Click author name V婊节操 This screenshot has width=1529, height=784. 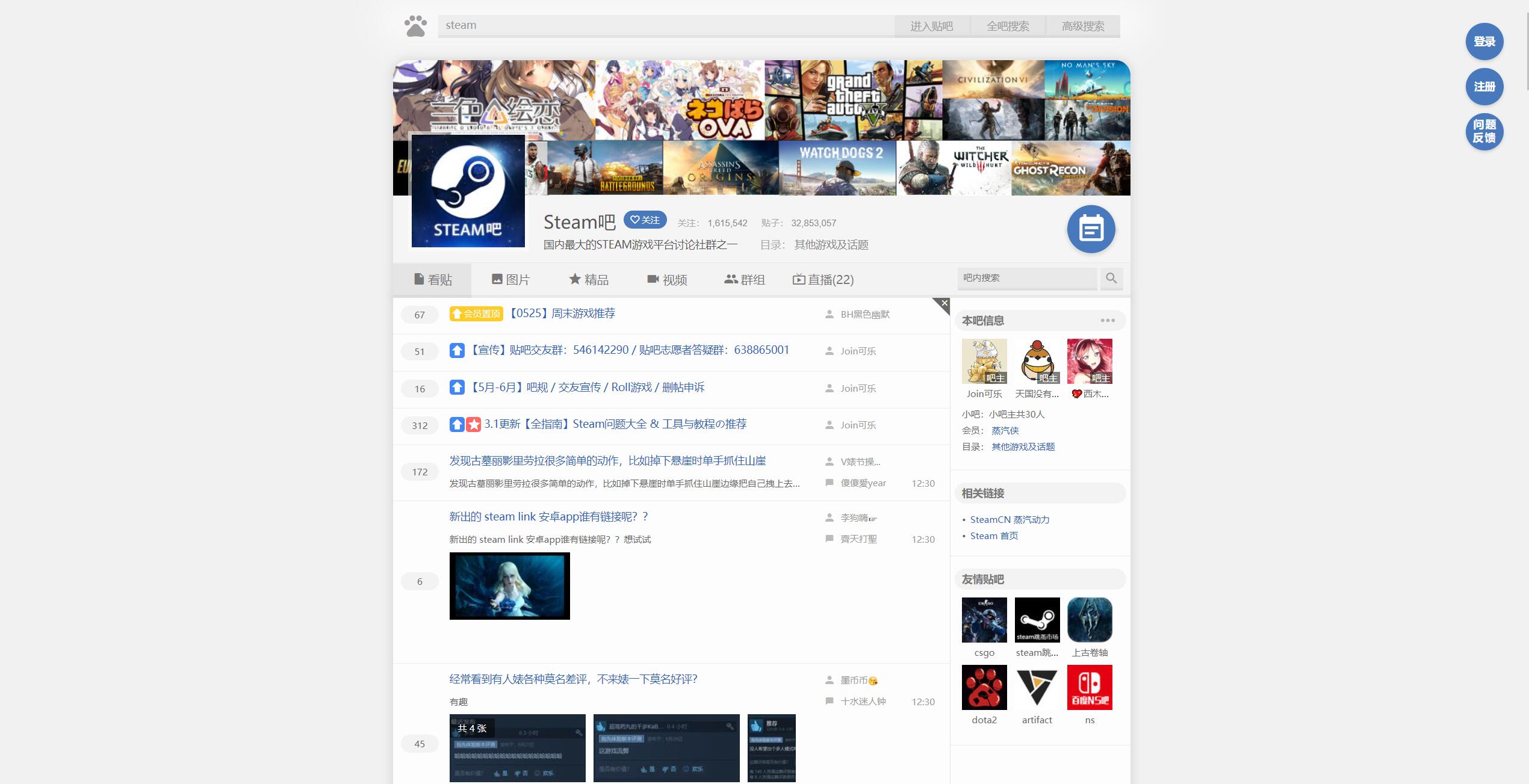(x=860, y=462)
